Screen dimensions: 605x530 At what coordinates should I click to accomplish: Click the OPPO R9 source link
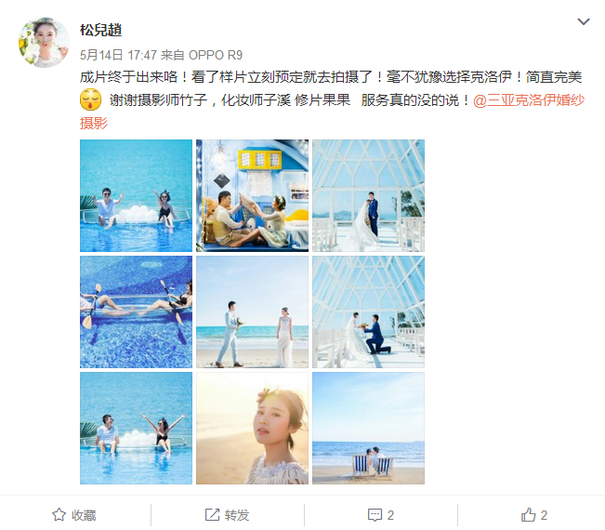click(215, 55)
